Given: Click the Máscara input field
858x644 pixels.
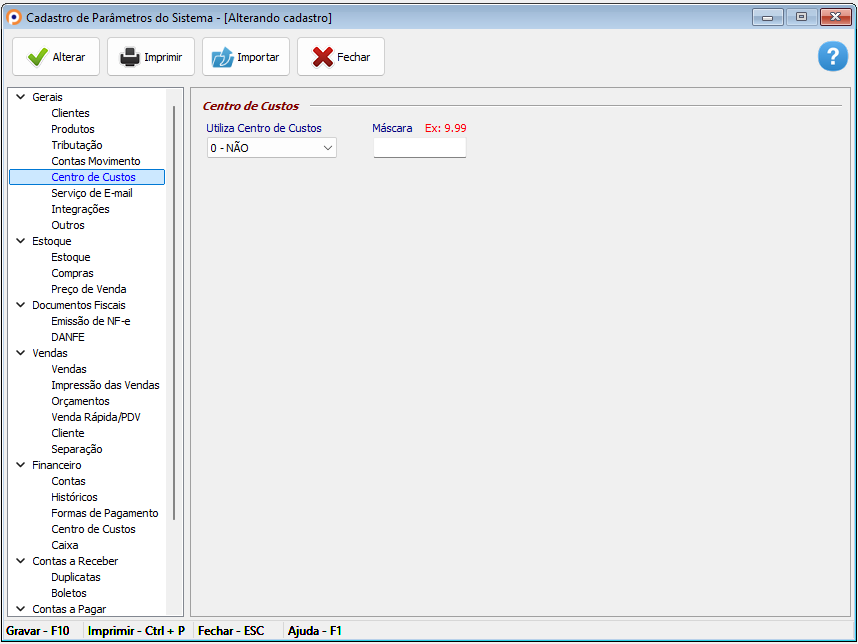Looking at the screenshot, I should point(419,148).
